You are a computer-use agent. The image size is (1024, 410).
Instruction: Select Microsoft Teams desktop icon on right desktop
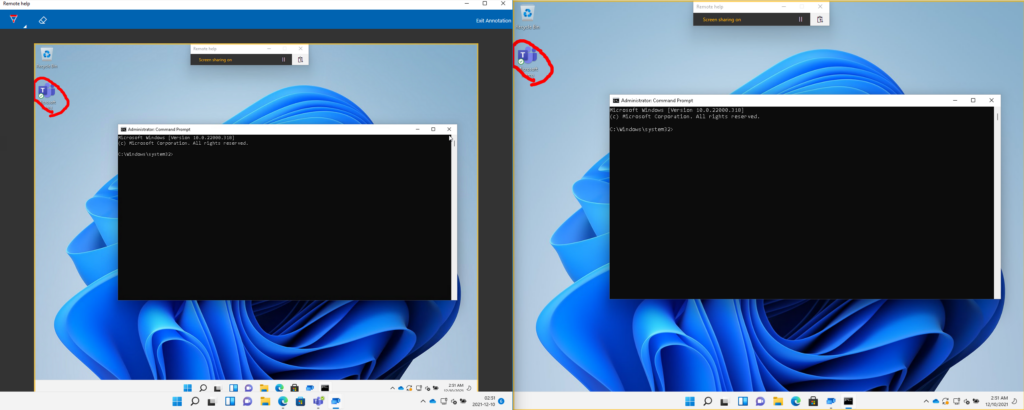tap(528, 59)
